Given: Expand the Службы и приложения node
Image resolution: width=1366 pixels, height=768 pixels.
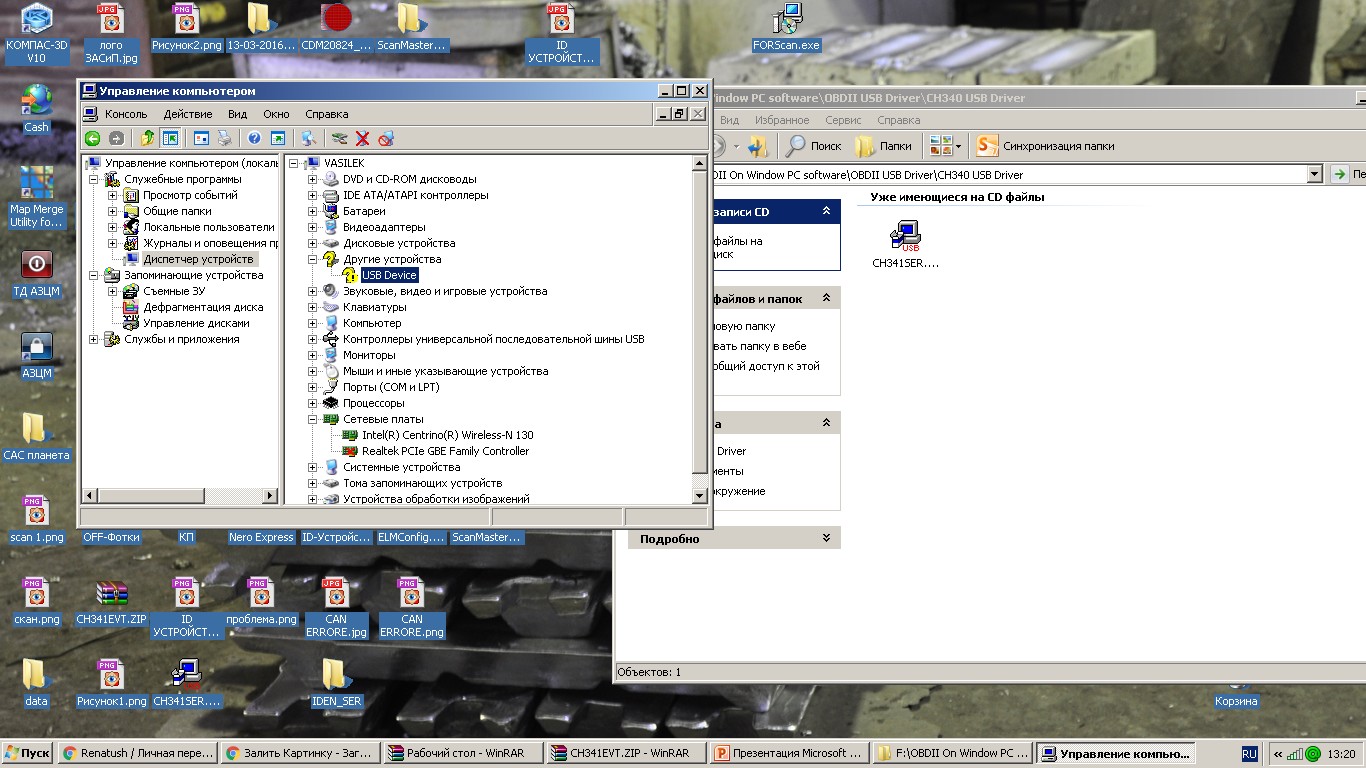Looking at the screenshot, I should coord(94,339).
